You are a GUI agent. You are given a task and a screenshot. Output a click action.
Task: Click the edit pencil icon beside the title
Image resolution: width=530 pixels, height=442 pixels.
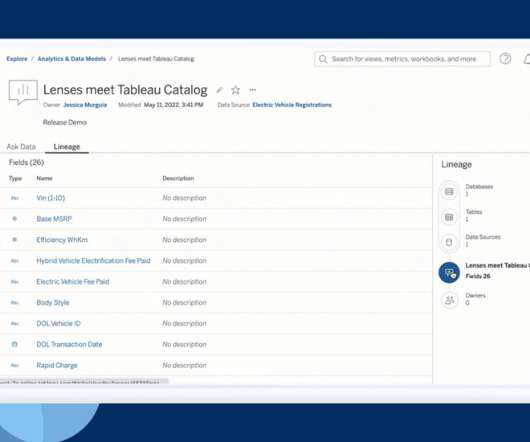219,90
